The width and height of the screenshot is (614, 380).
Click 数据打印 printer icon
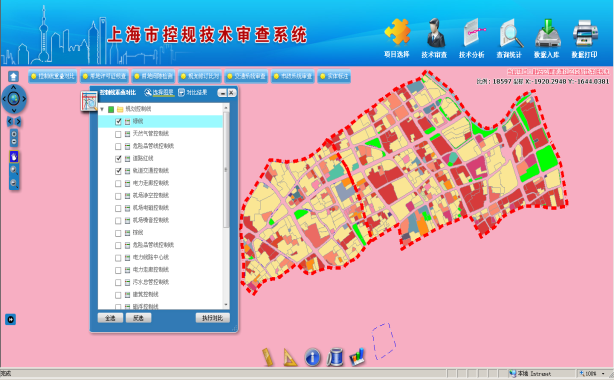[x=585, y=33]
